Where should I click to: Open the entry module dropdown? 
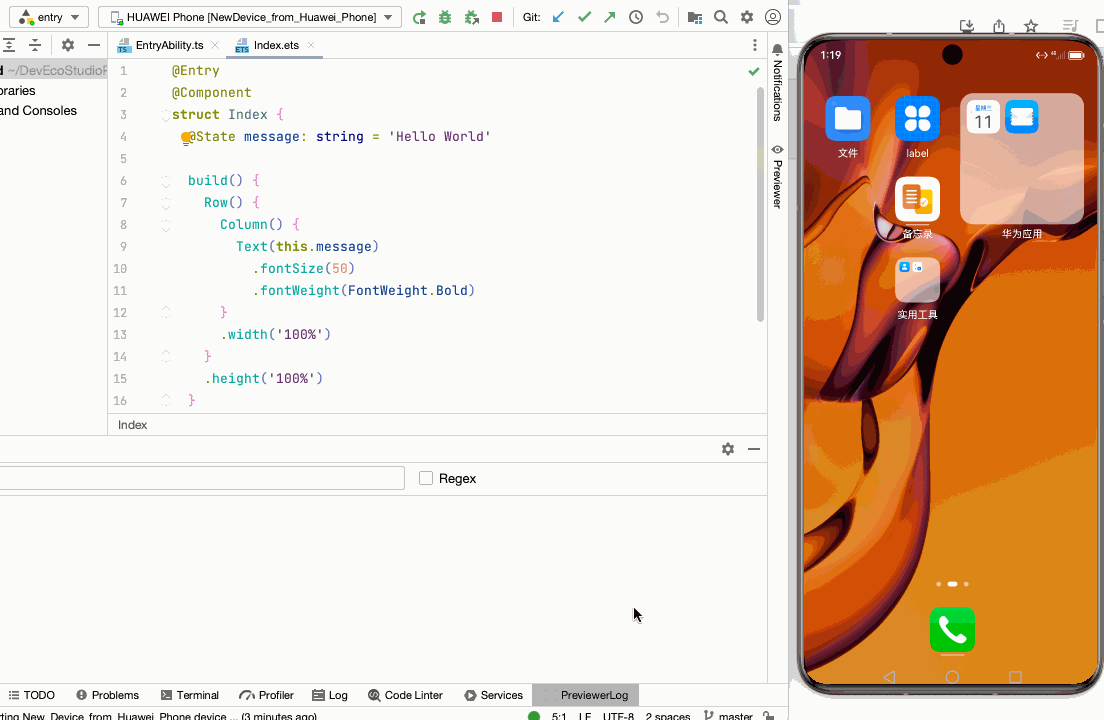(49, 17)
